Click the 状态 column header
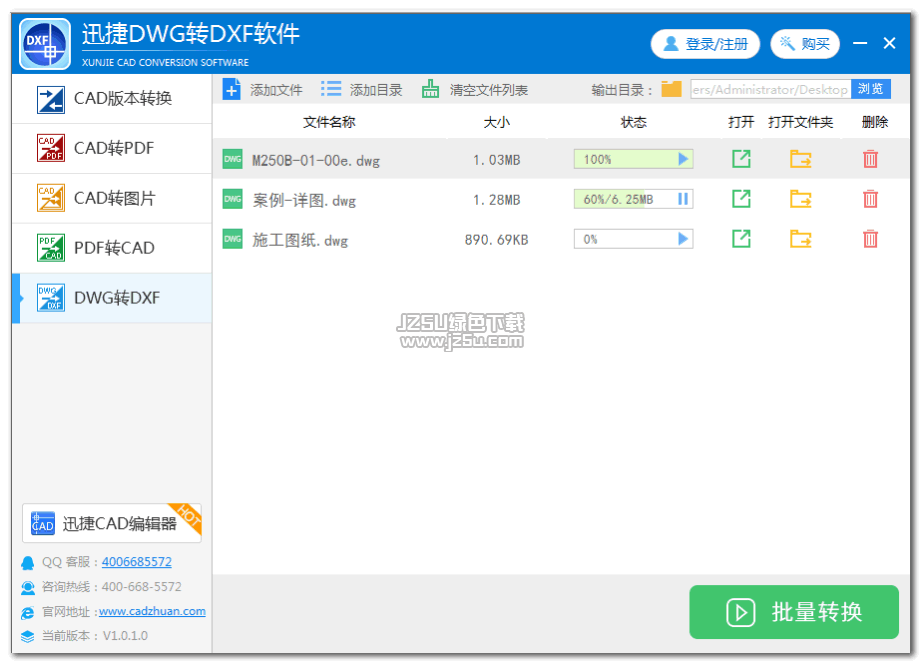The image size is (922, 664). tap(634, 122)
